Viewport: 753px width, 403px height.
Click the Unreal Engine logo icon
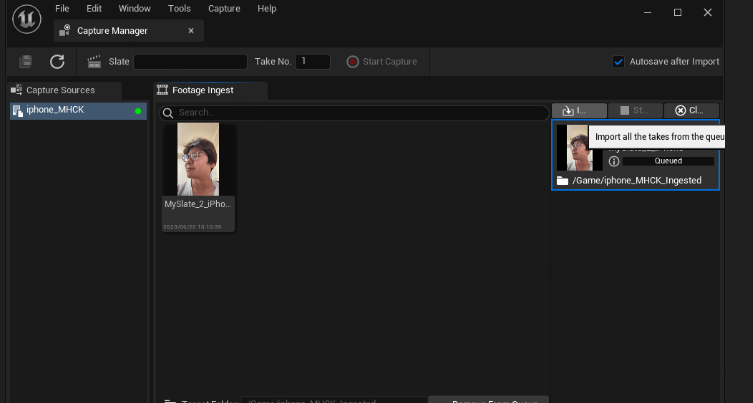(x=27, y=19)
